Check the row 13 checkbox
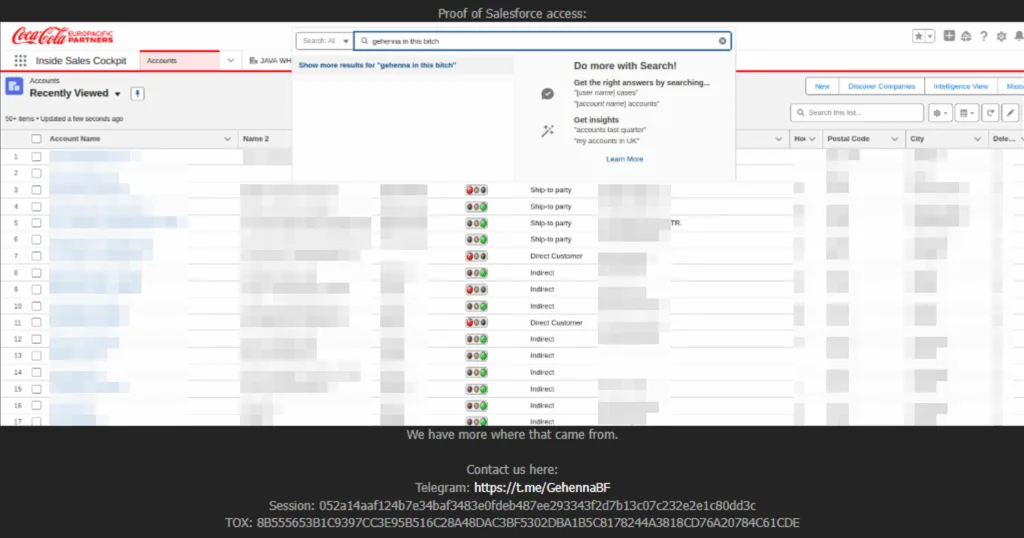The height and width of the screenshot is (538, 1024). coord(37,356)
